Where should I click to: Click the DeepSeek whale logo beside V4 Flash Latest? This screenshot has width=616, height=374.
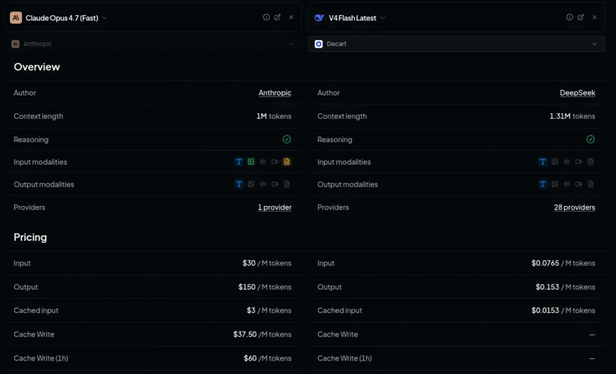coord(319,18)
